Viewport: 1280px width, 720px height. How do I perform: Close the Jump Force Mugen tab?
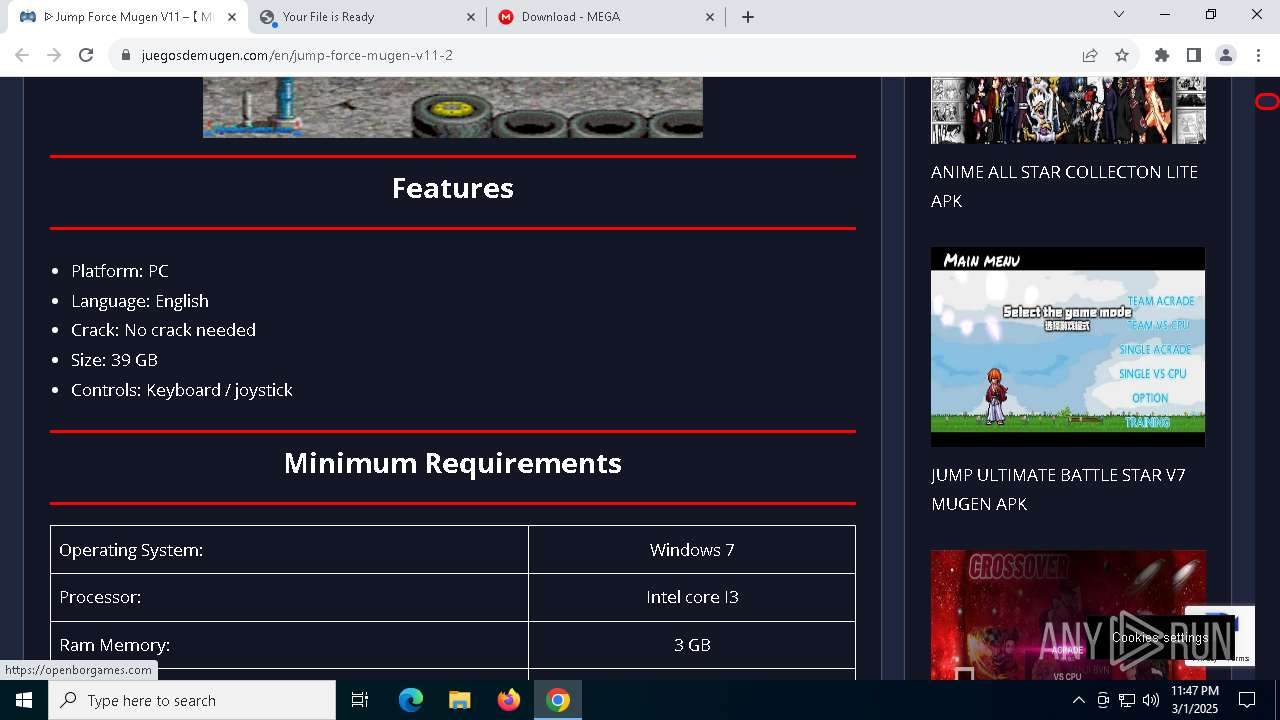[x=232, y=17]
